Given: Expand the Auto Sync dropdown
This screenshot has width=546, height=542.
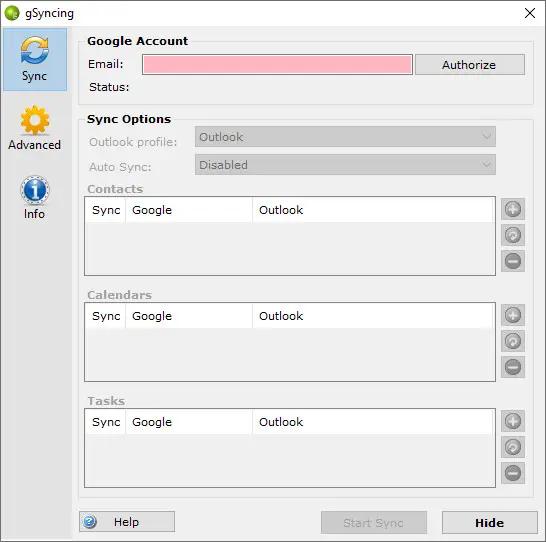Looking at the screenshot, I should (345, 165).
